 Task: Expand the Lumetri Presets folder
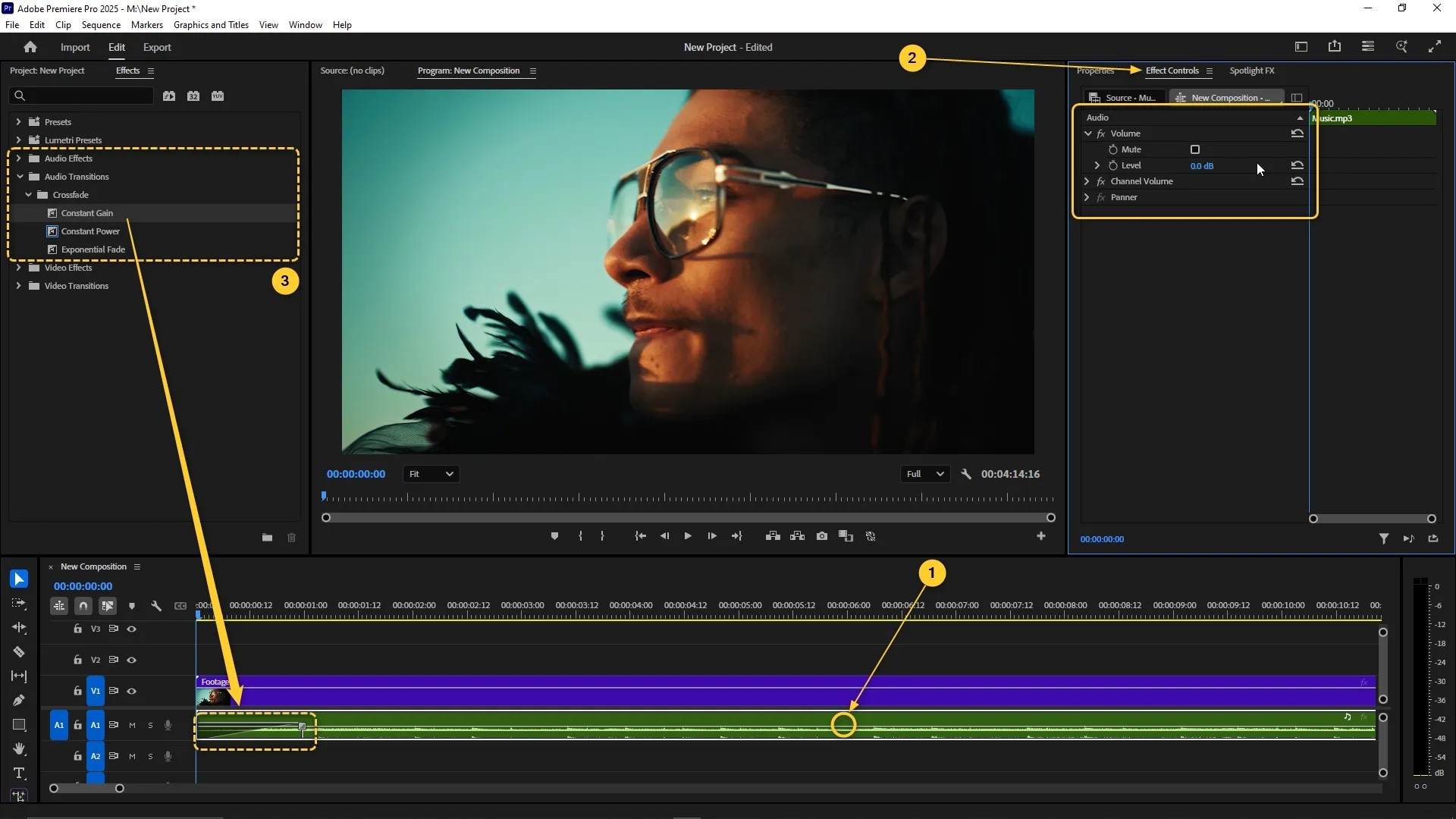(18, 140)
